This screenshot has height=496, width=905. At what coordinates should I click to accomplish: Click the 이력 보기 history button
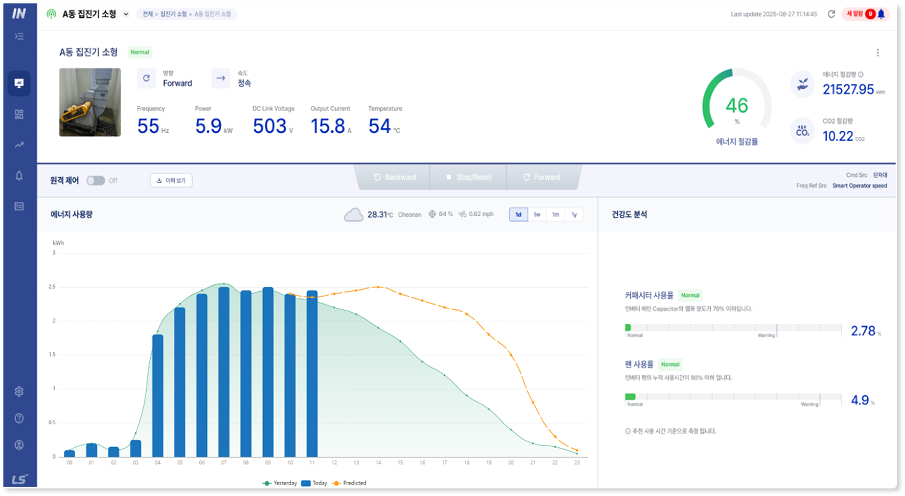[x=171, y=180]
